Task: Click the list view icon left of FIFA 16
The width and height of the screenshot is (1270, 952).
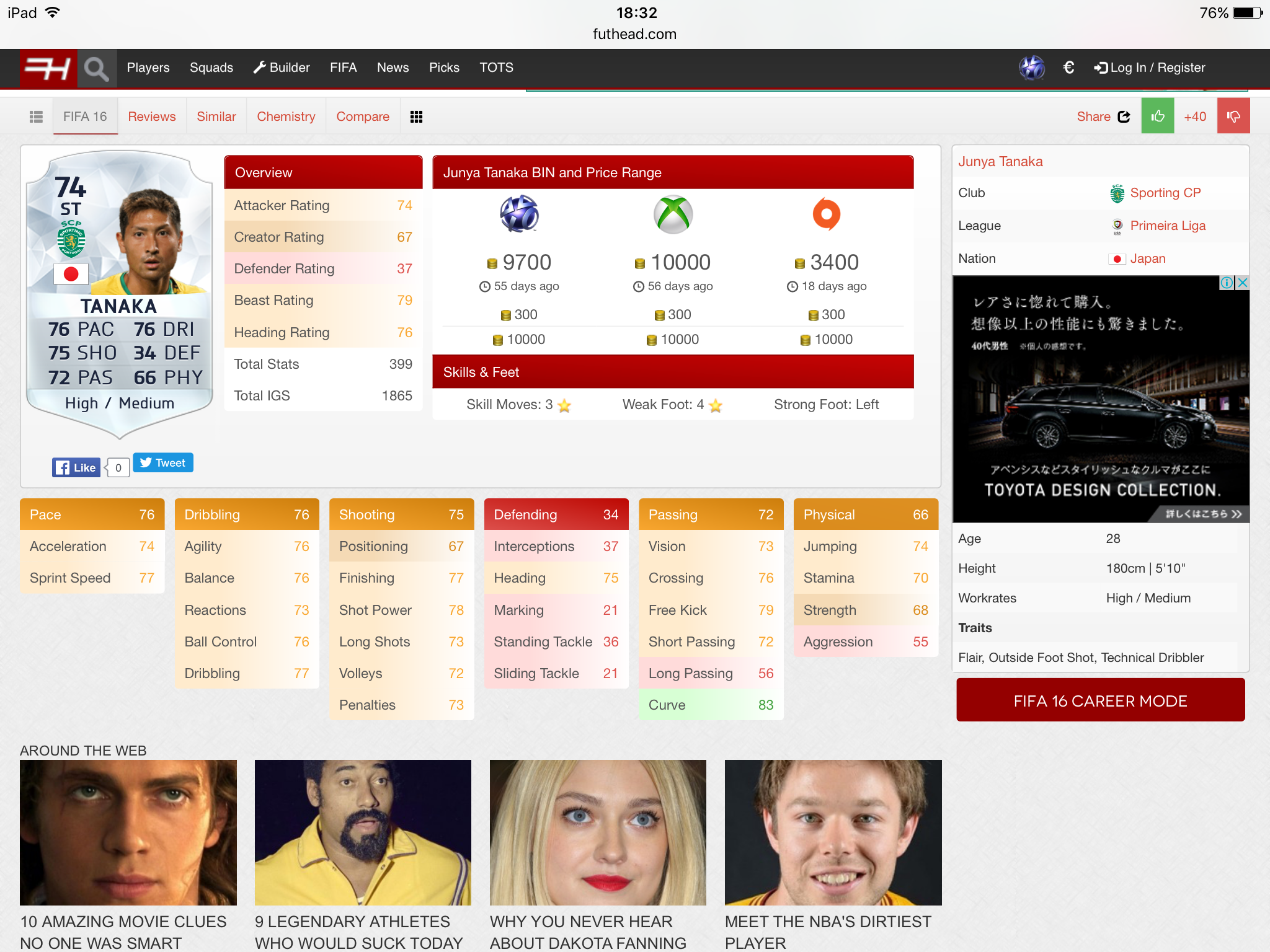Action: point(36,117)
